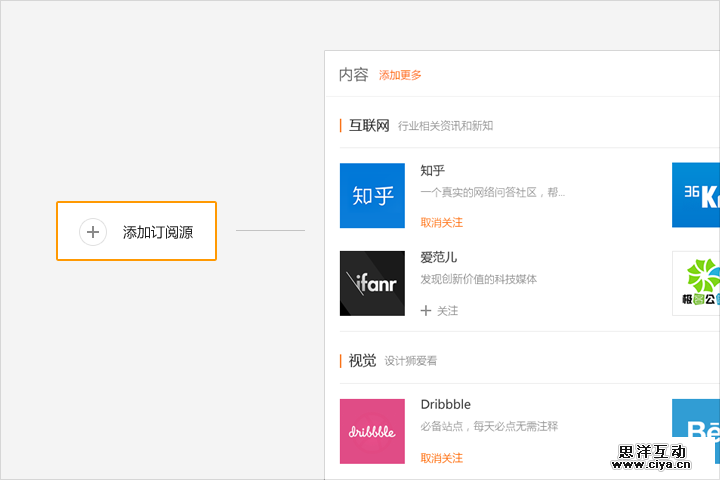Open the Dribbble title text
Image resolution: width=720 pixels, height=480 pixels.
click(445, 405)
